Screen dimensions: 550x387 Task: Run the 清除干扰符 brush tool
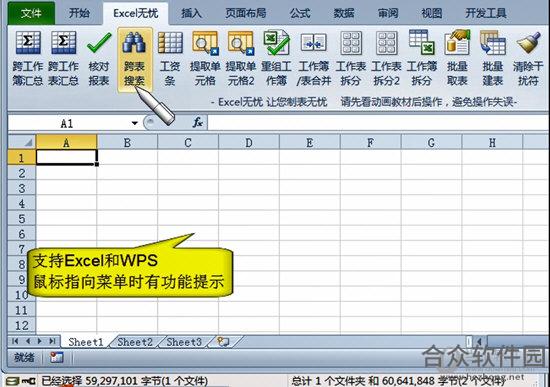[x=528, y=59]
